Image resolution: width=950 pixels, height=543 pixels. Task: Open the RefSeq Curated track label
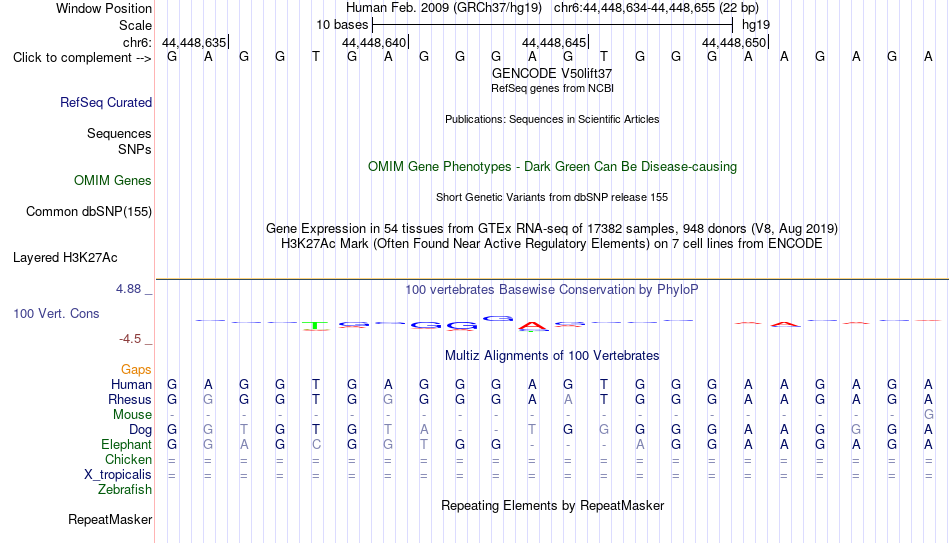click(105, 102)
